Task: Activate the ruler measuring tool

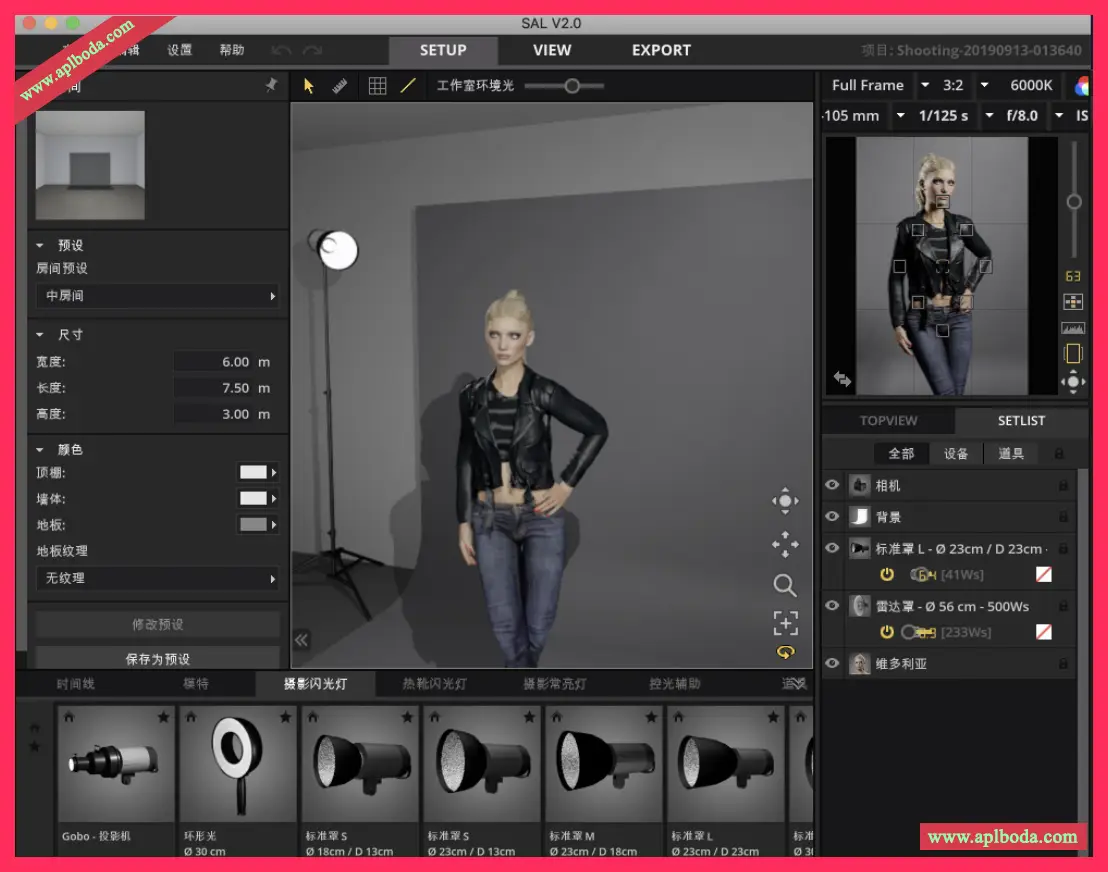Action: pyautogui.click(x=340, y=86)
